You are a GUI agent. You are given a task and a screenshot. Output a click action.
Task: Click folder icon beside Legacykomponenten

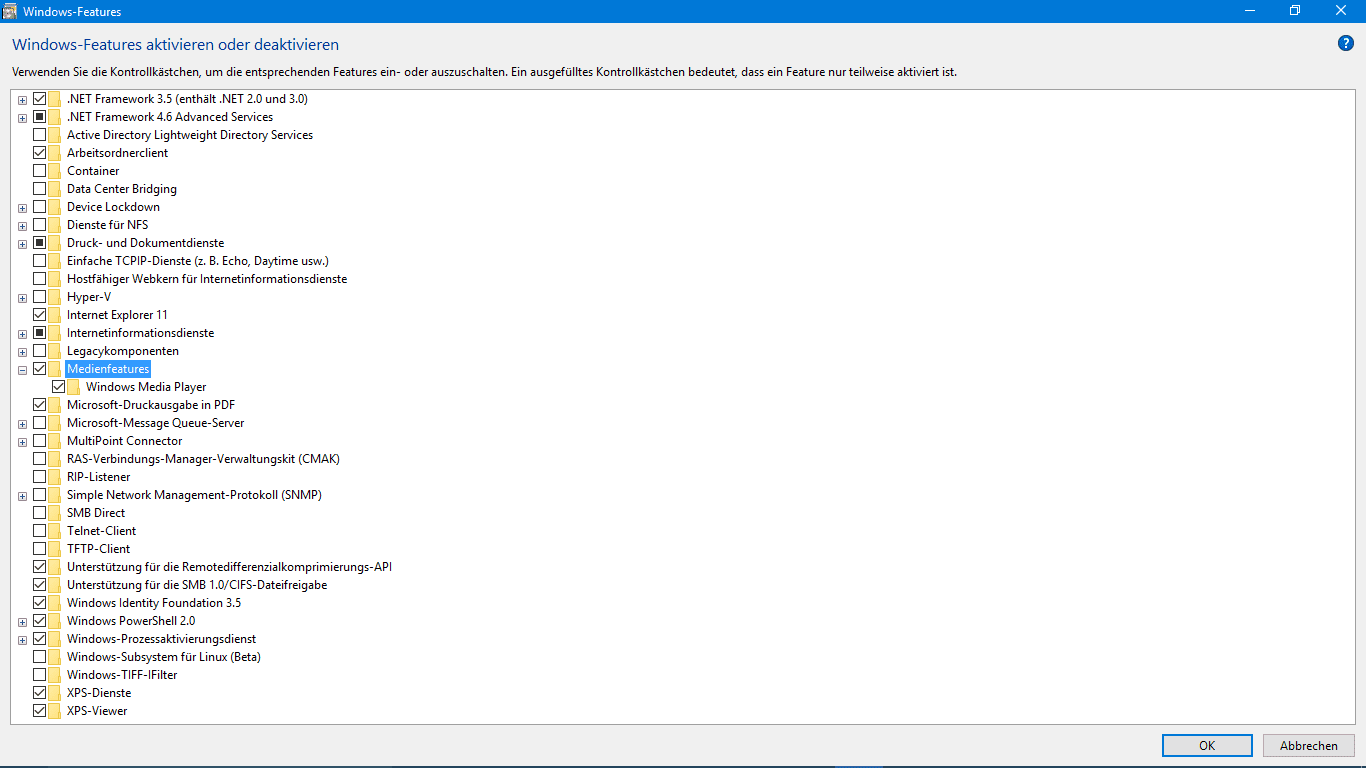[55, 351]
